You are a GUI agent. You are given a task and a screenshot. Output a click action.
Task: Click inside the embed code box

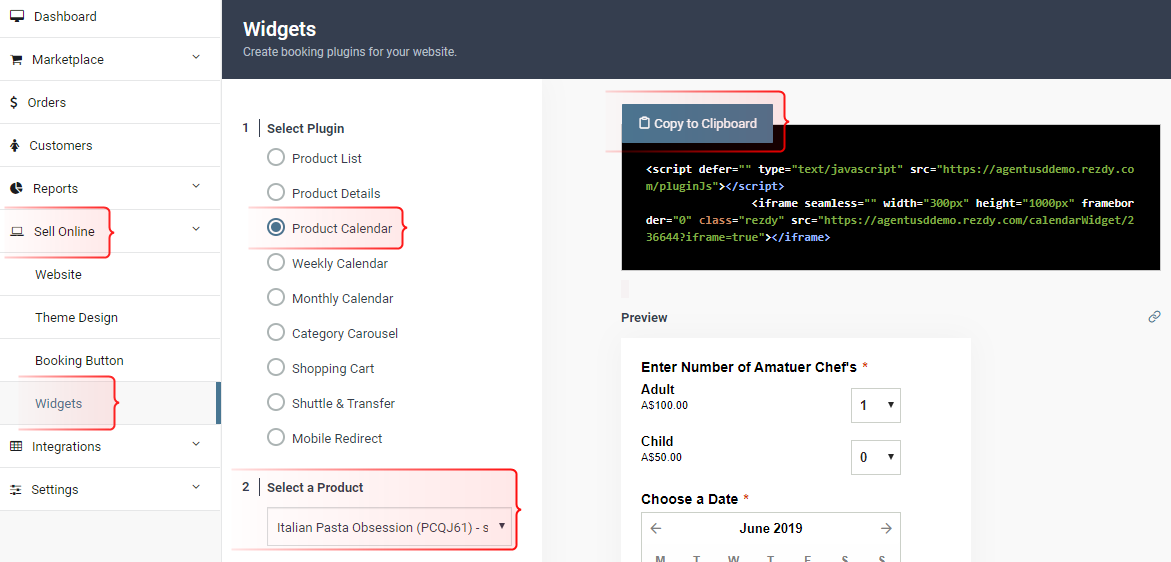point(890,198)
